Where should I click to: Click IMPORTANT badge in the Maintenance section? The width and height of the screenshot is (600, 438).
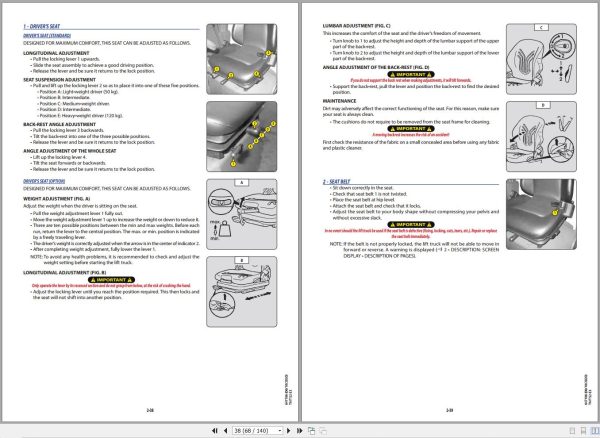tap(411, 129)
